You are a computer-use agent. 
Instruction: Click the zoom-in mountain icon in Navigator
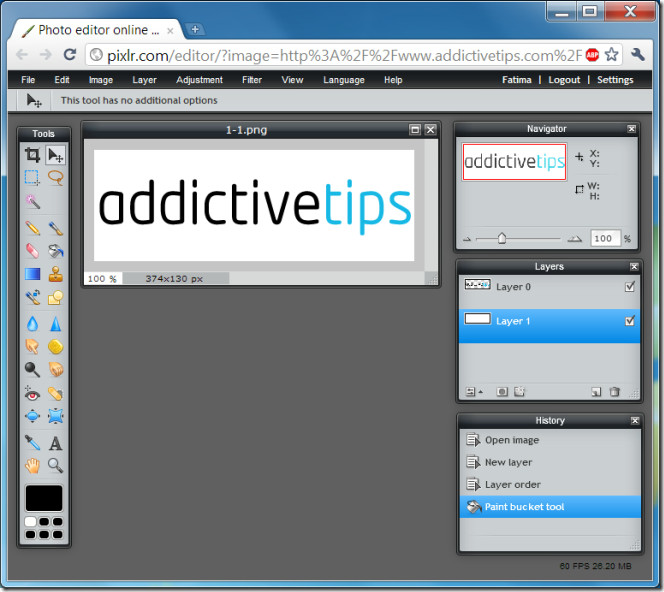coord(575,239)
